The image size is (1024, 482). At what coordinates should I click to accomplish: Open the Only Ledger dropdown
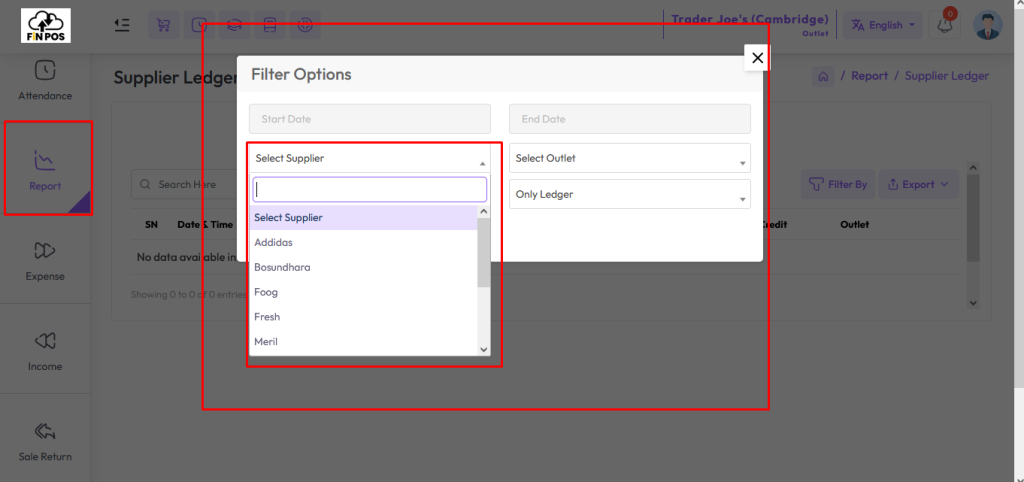click(x=630, y=194)
